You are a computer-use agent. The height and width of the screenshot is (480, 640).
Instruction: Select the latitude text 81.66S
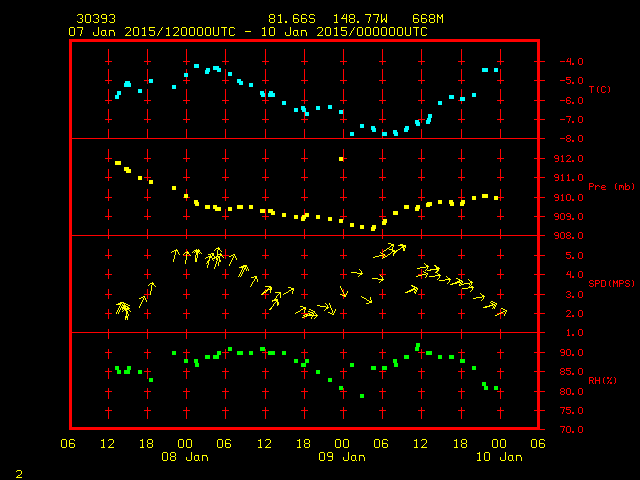(x=292, y=19)
